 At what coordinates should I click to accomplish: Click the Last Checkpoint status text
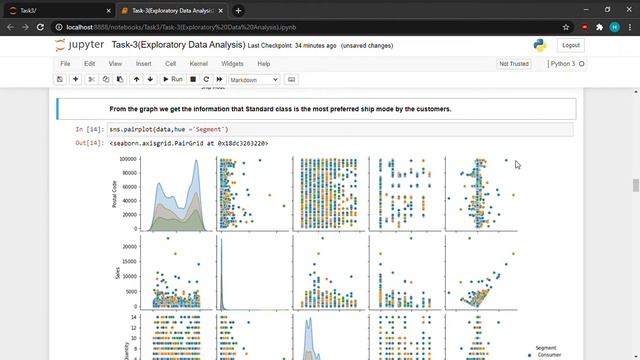(292, 46)
